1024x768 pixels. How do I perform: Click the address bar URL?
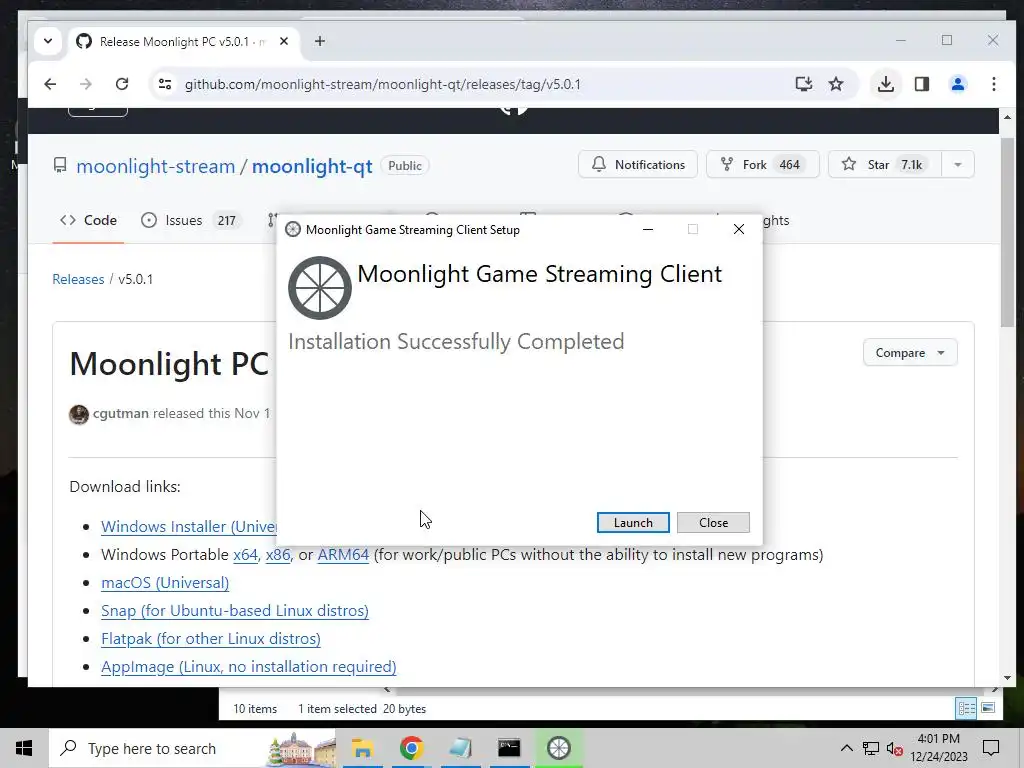[383, 84]
